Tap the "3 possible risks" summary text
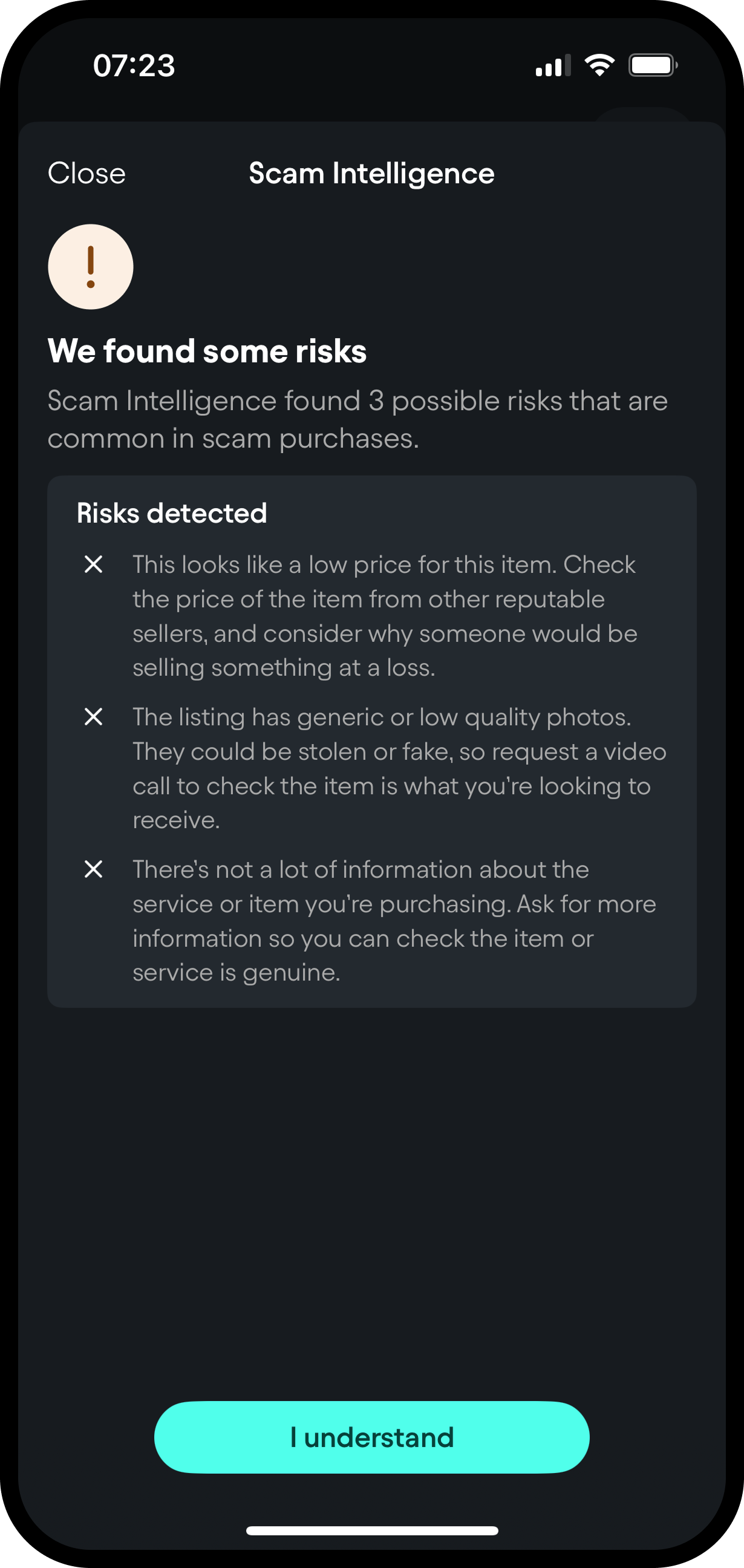744x1568 pixels. pos(357,419)
